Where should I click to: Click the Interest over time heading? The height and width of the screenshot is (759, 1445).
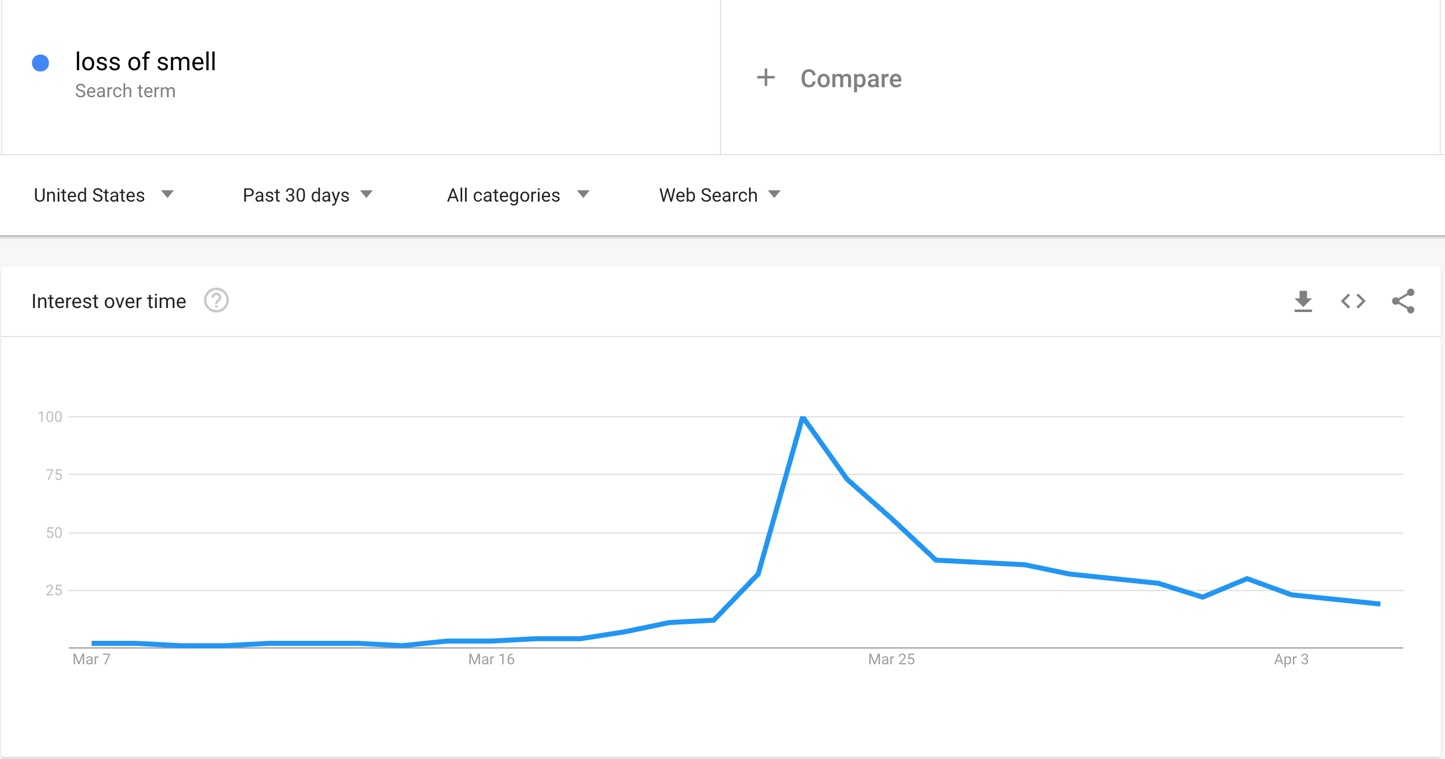pos(109,302)
